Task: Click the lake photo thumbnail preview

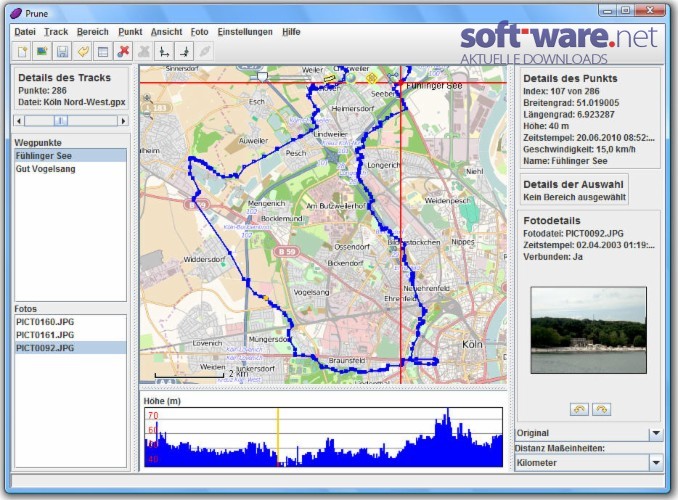Action: click(x=588, y=330)
